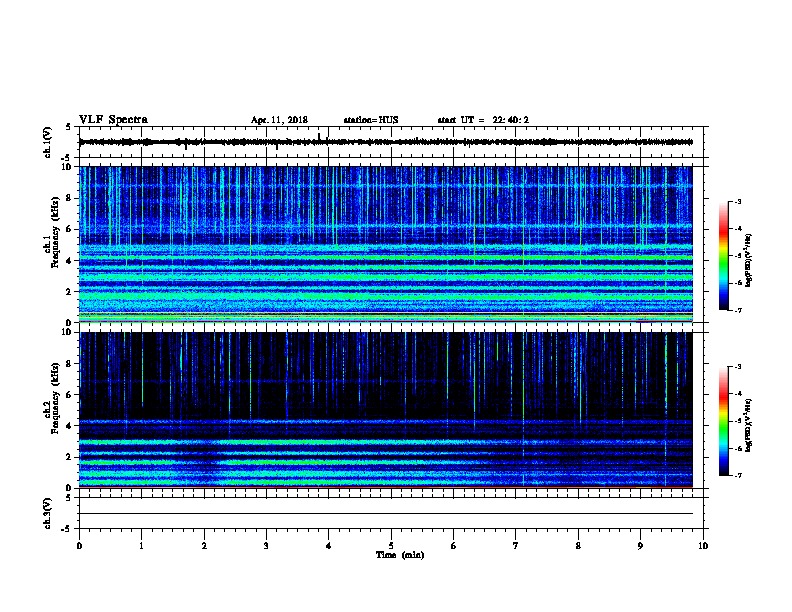This screenshot has height=612, width=792.
Task: Click inside the ch.1 spectrogram panel
Action: (x=386, y=244)
